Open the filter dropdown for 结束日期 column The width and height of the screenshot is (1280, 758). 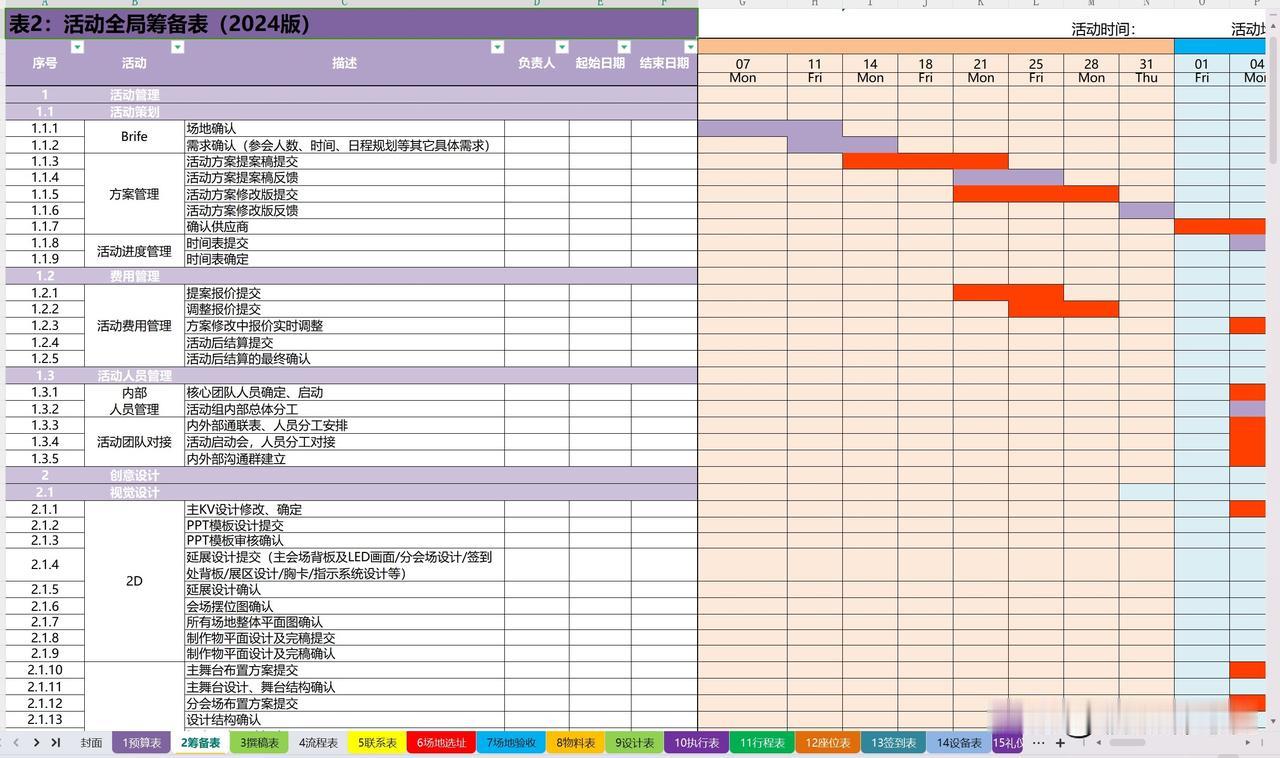(689, 47)
